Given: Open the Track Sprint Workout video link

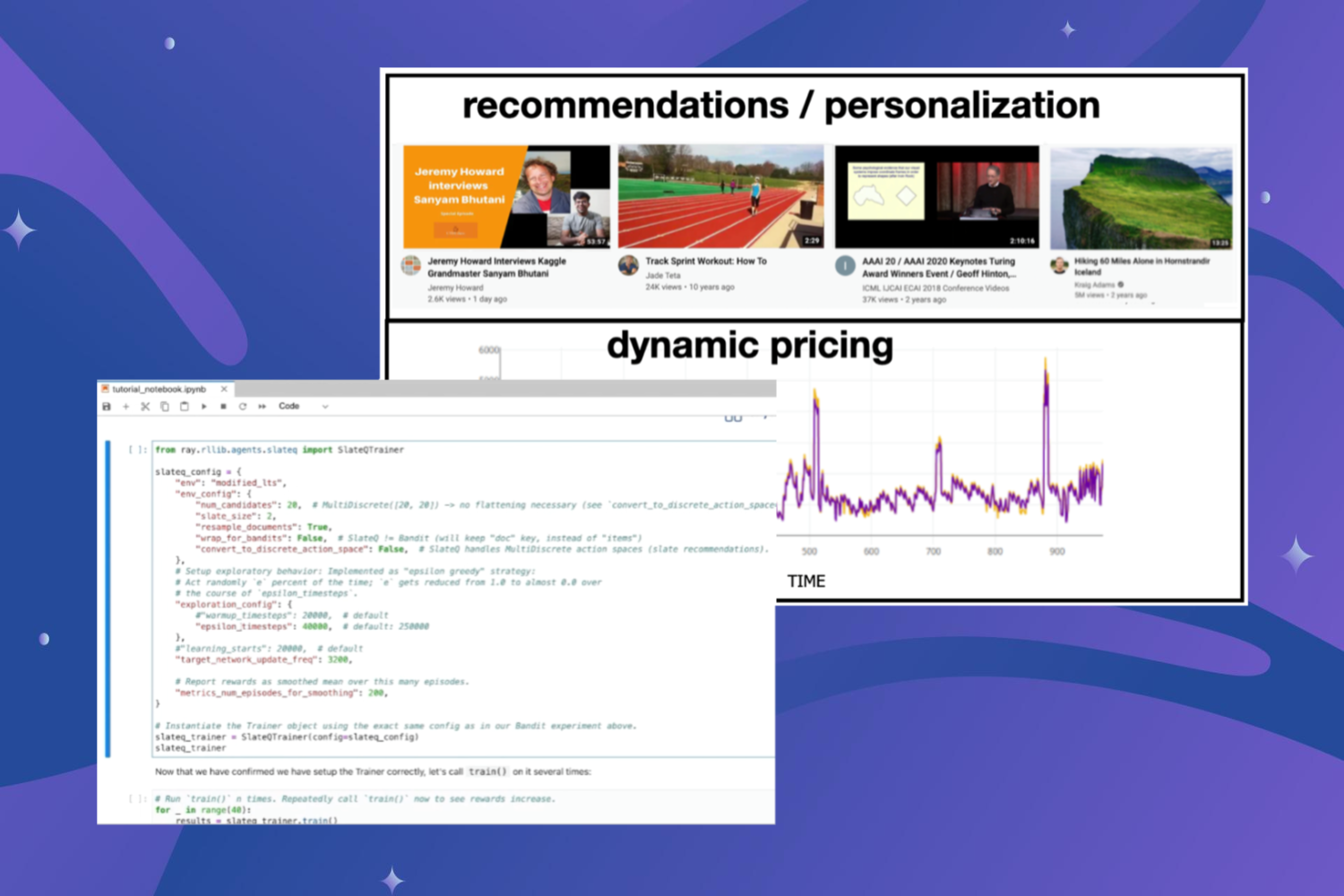Looking at the screenshot, I should coord(706,261).
